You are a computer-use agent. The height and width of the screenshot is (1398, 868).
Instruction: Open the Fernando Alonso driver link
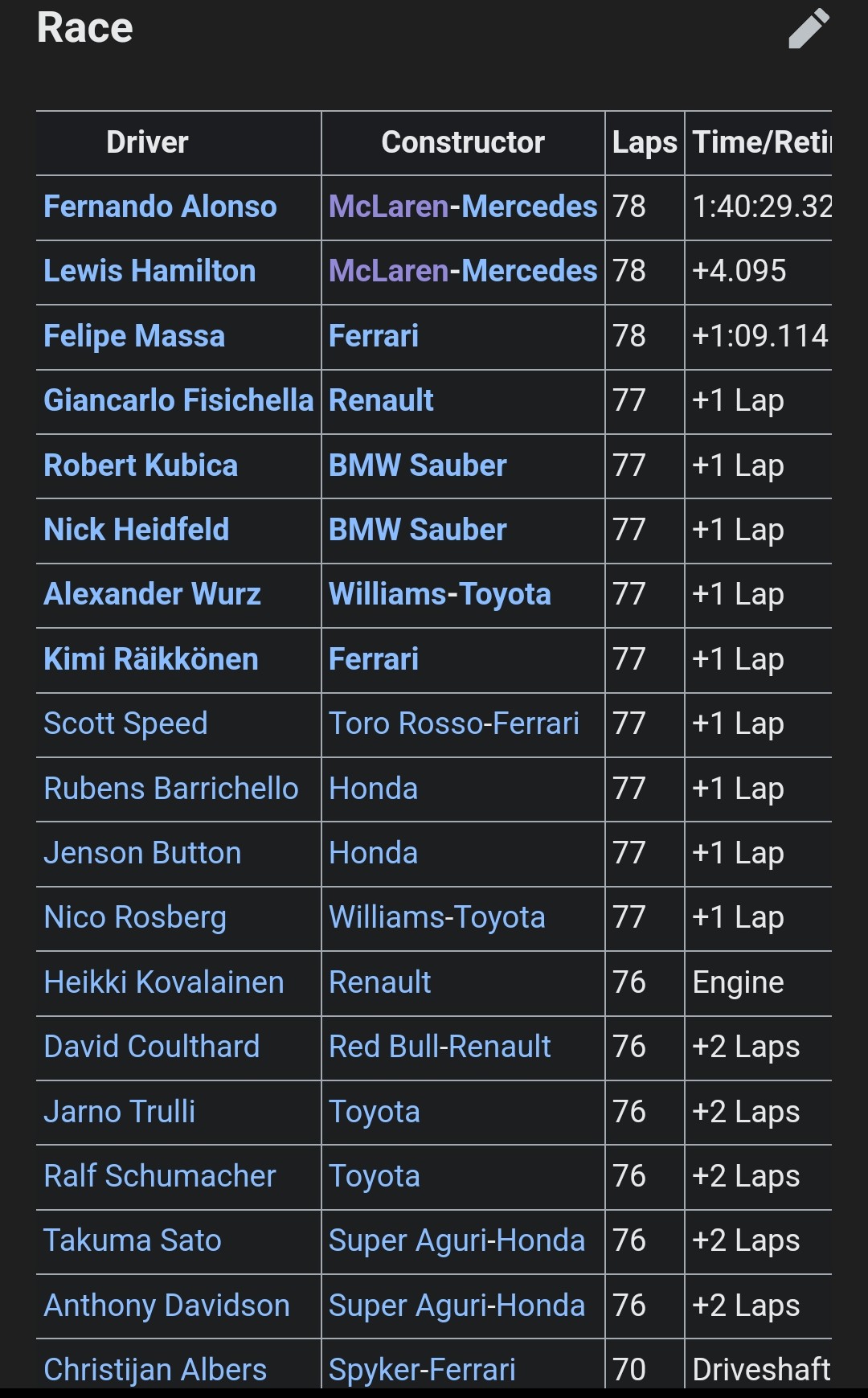(160, 207)
